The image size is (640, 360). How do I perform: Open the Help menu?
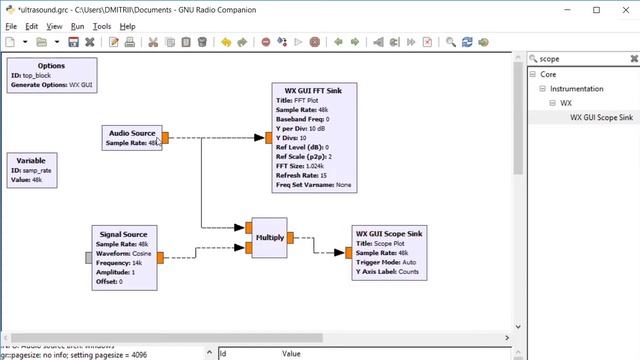click(x=127, y=27)
